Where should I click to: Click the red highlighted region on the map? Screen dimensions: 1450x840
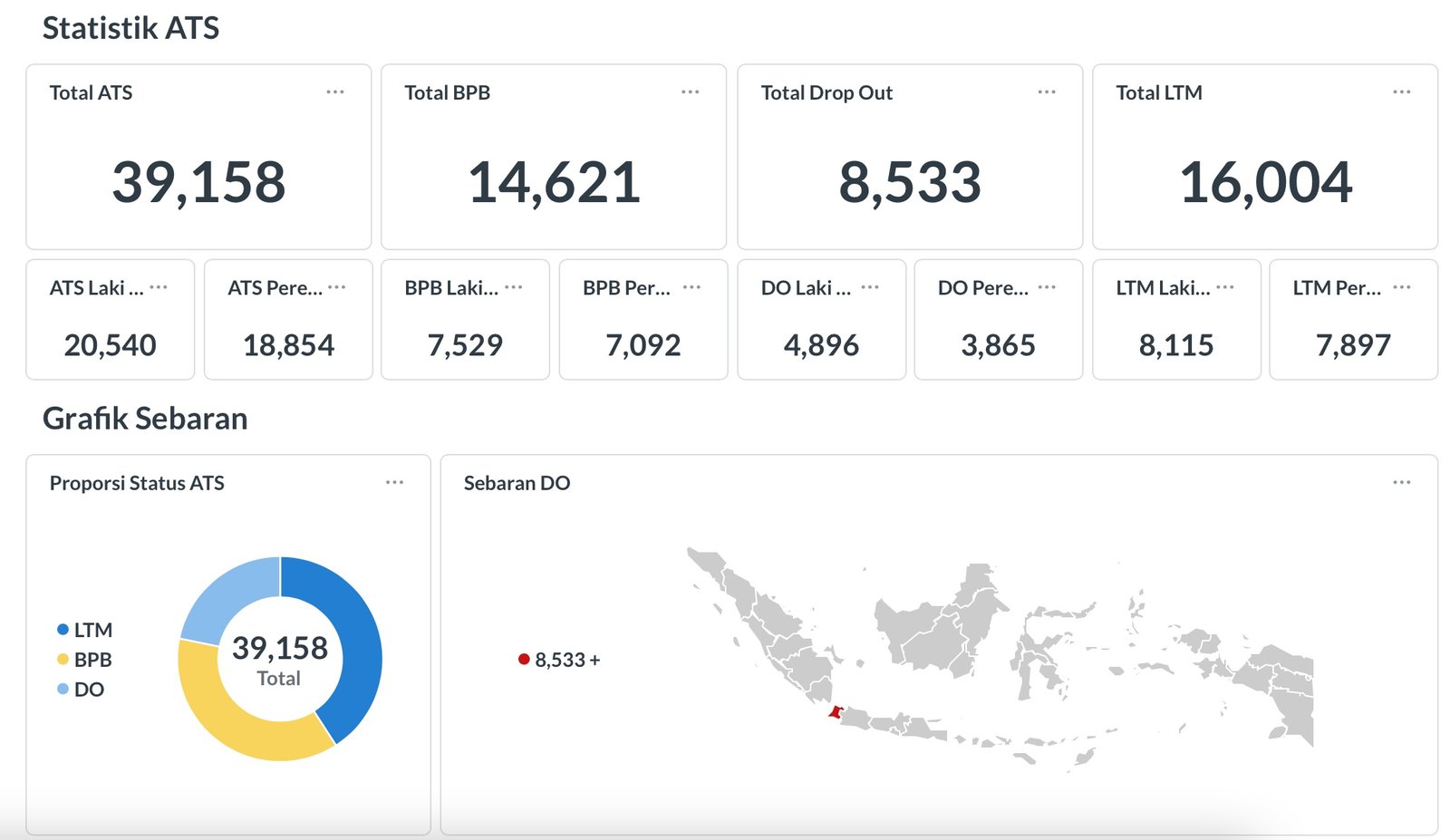(835, 713)
